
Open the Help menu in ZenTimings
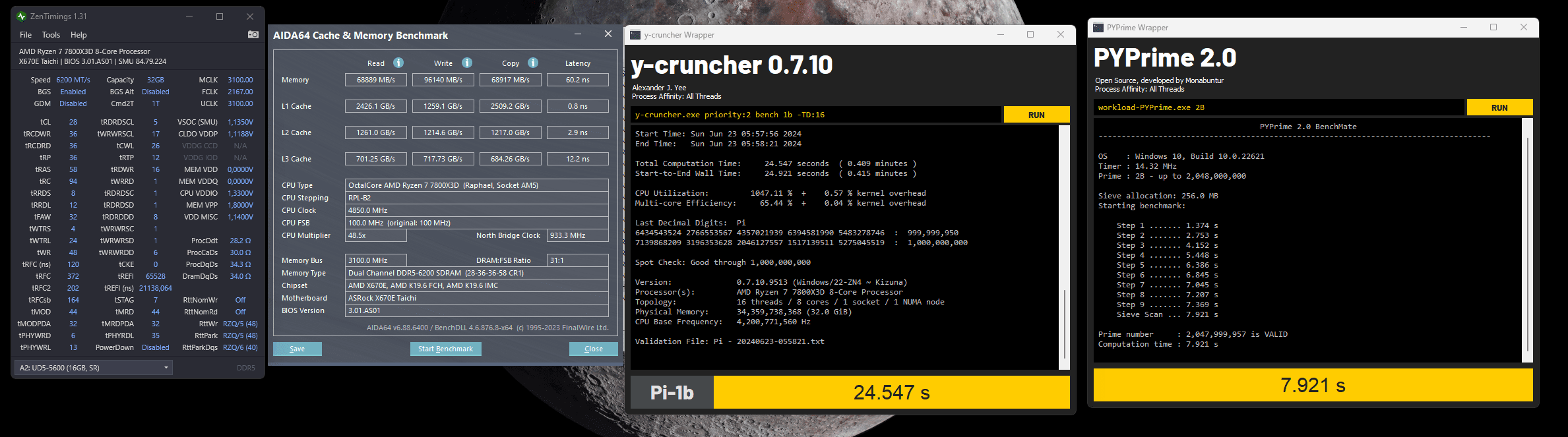coord(78,35)
